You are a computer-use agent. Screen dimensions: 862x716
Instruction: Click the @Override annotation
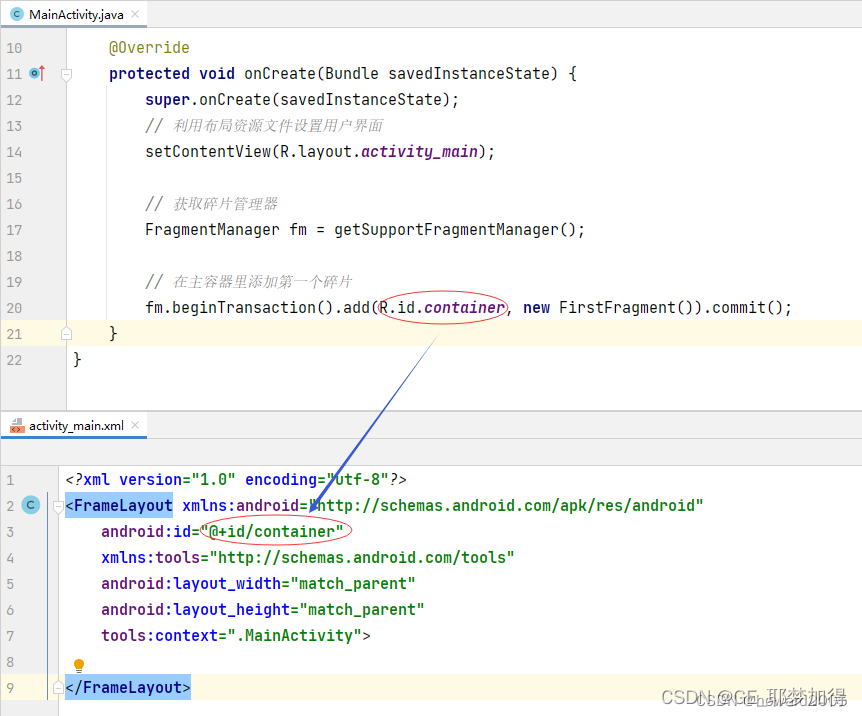coord(149,48)
